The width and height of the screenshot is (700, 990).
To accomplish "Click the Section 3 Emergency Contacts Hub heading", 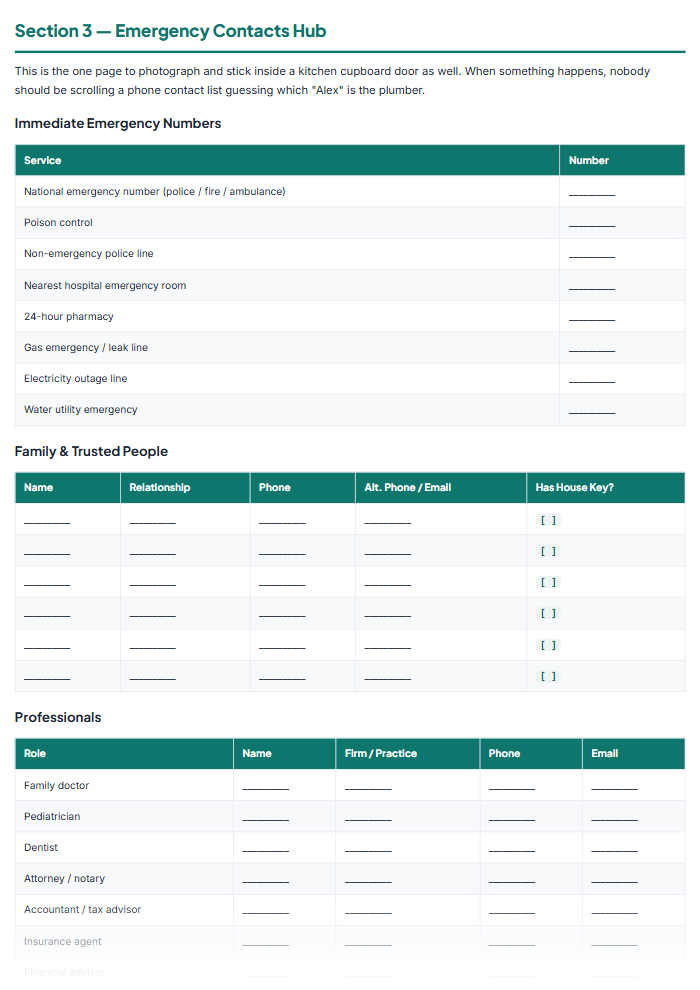I will 170,31.
